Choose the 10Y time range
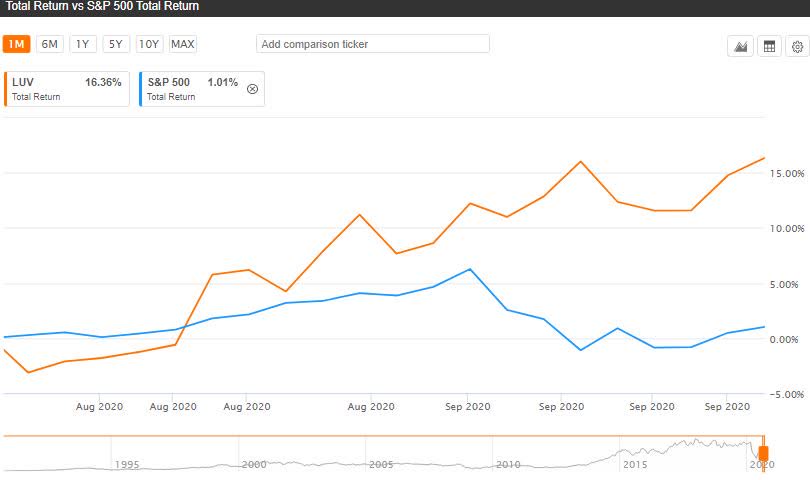This screenshot has height=480, width=810. 149,44
